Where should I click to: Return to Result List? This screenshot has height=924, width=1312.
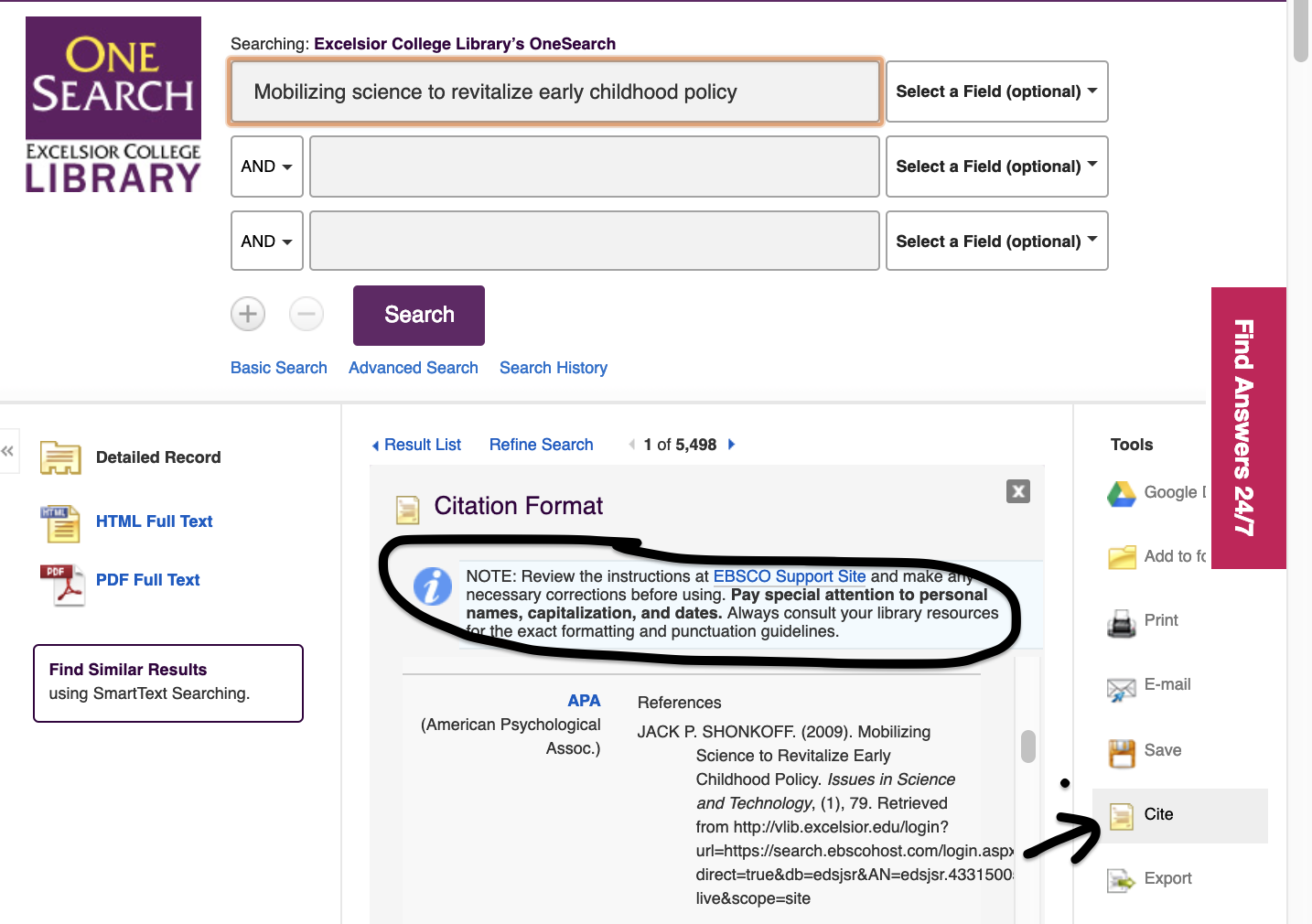pyautogui.click(x=416, y=445)
